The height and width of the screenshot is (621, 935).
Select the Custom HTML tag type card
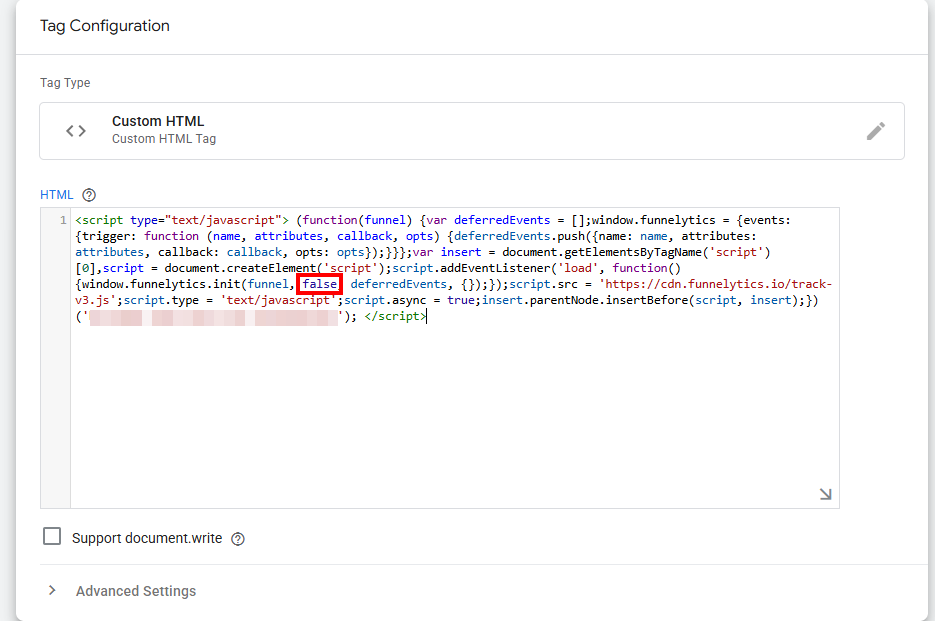coord(472,131)
